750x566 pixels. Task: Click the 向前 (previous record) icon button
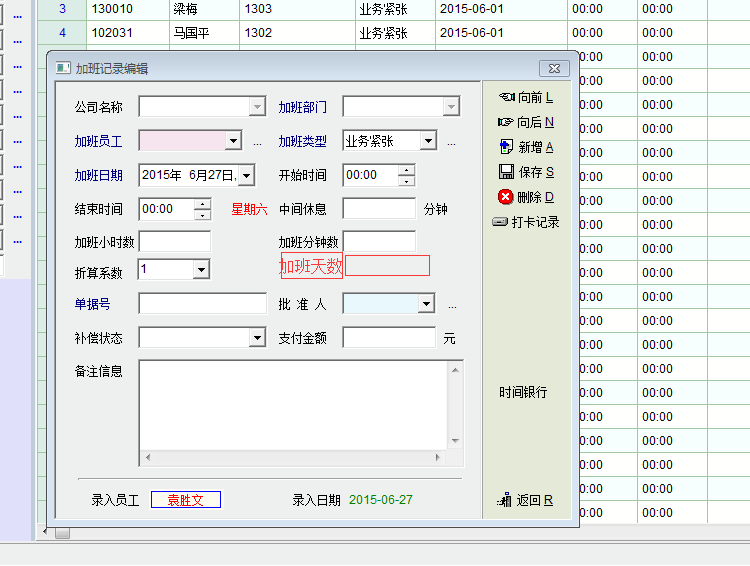(x=525, y=97)
